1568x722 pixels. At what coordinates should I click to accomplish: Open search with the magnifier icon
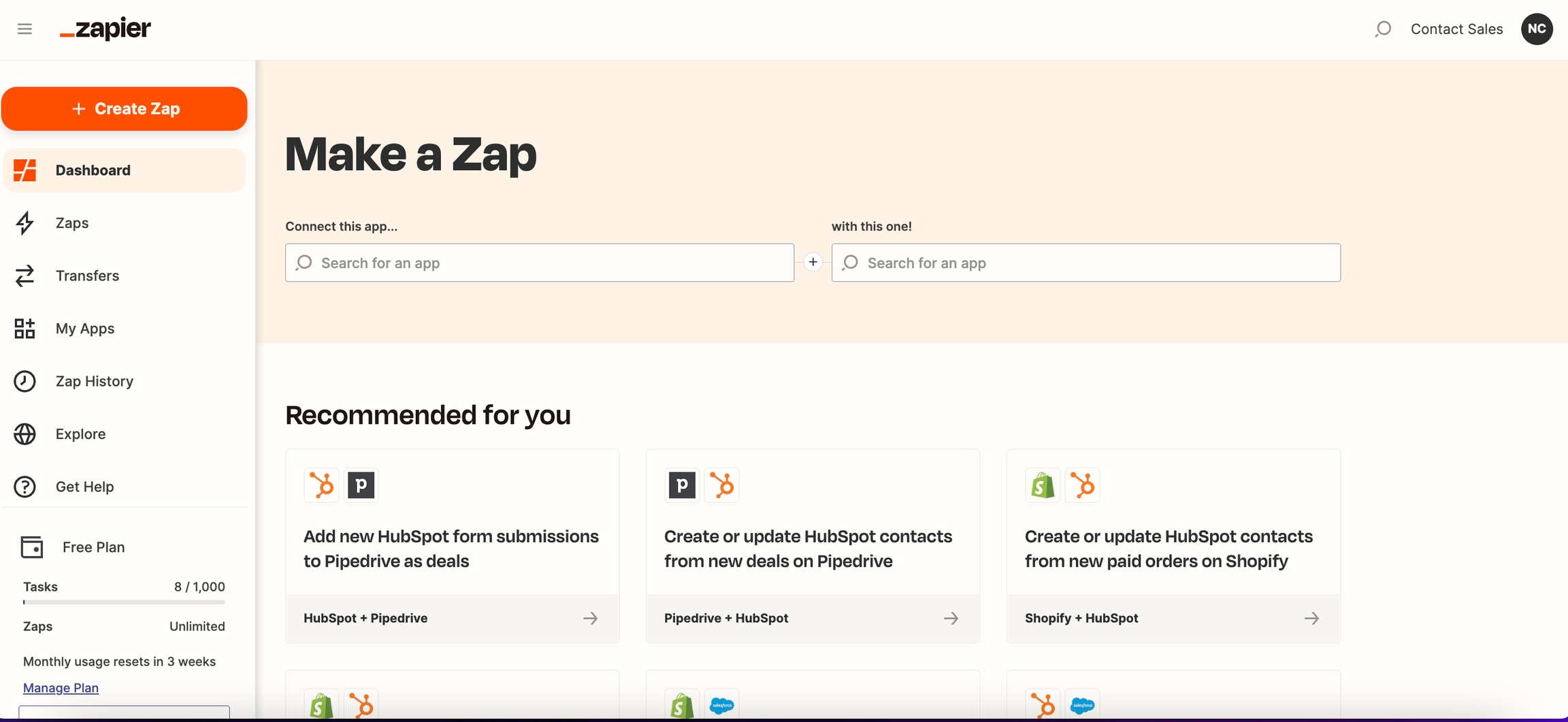pyautogui.click(x=1383, y=29)
